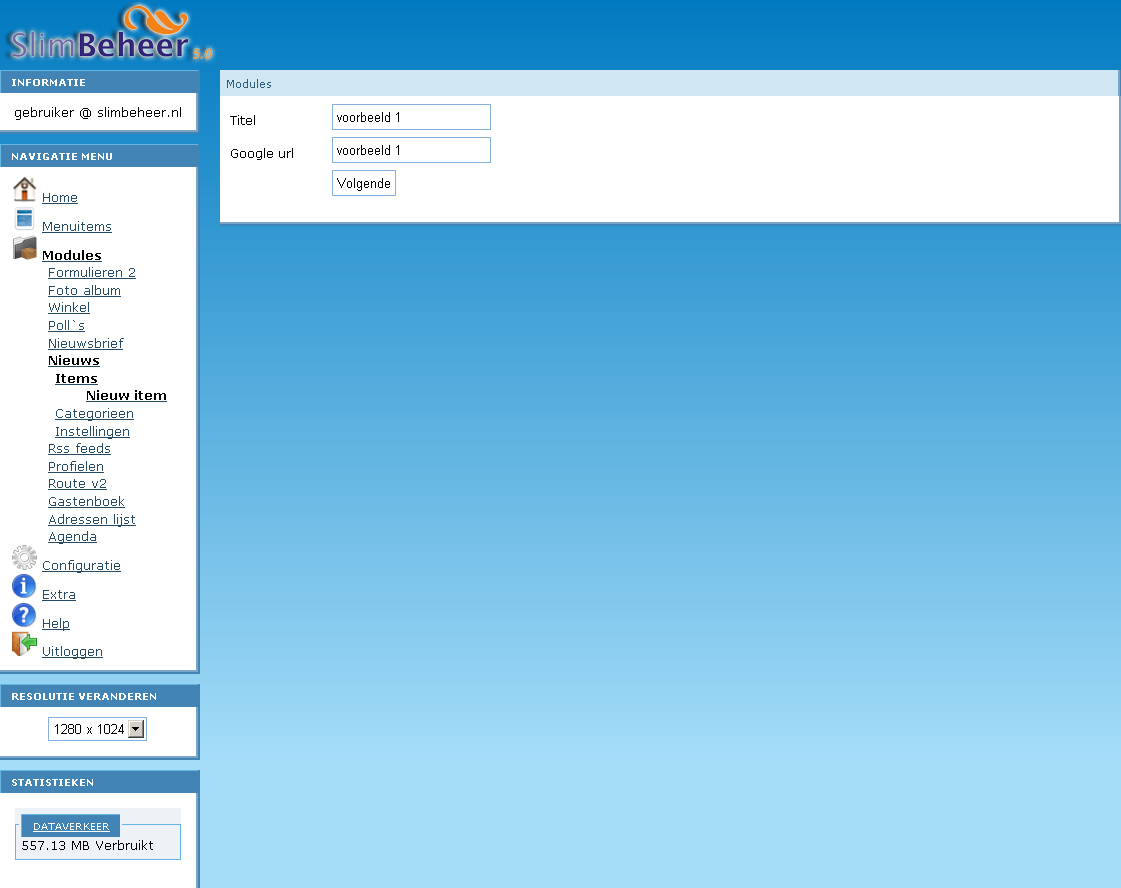Click the Titel field label
The image size is (1121, 888).
tap(242, 120)
